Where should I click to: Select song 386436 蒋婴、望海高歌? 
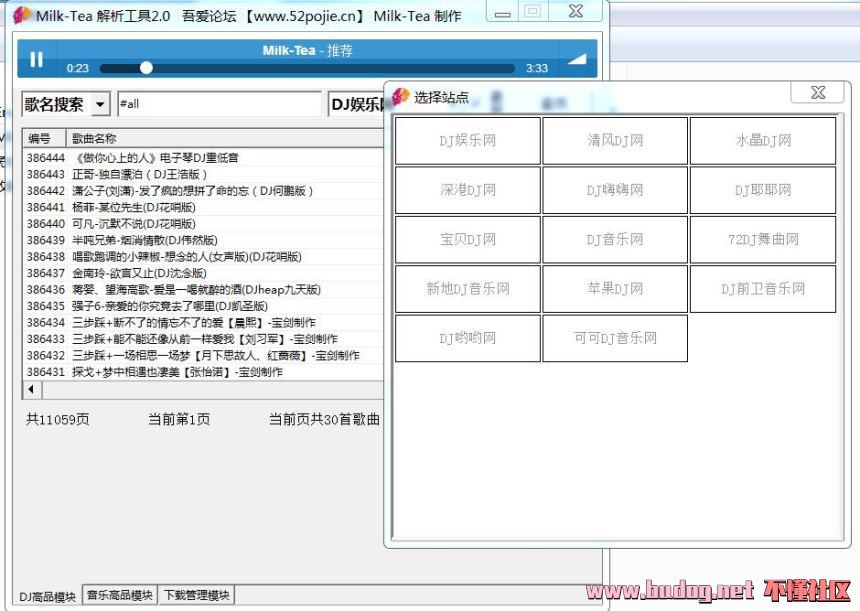pos(203,290)
